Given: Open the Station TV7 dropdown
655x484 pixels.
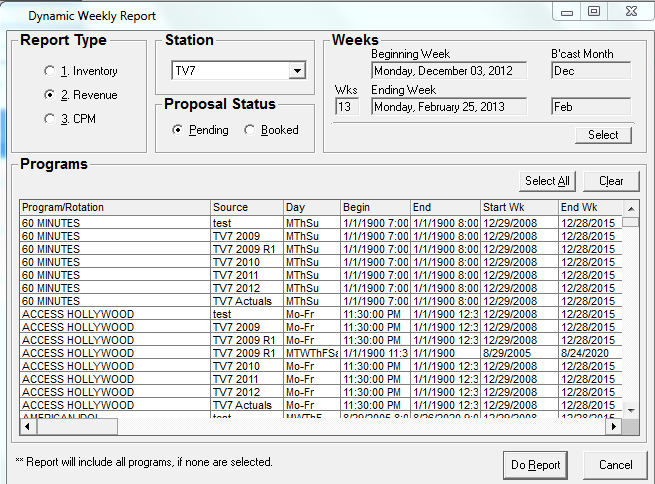Looking at the screenshot, I should (296, 71).
